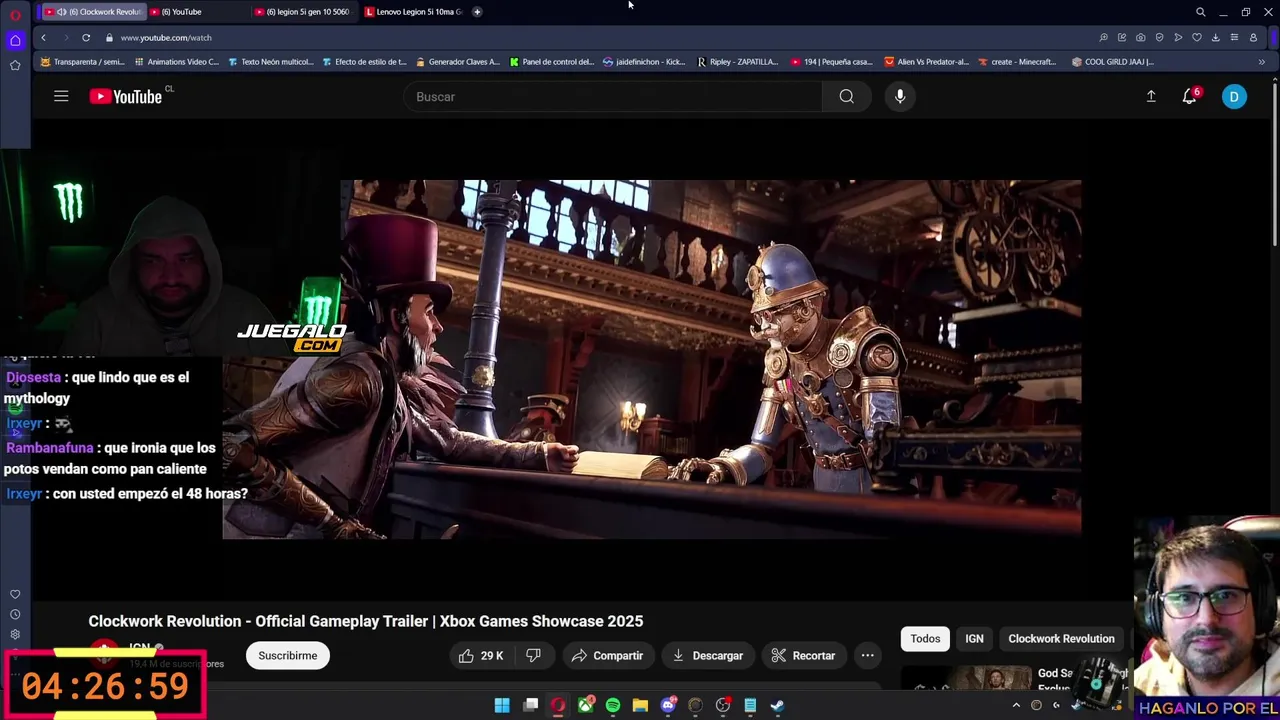The height and width of the screenshot is (720, 1280).
Task: Open the Animations Video C... bookmark
Action: 177,62
